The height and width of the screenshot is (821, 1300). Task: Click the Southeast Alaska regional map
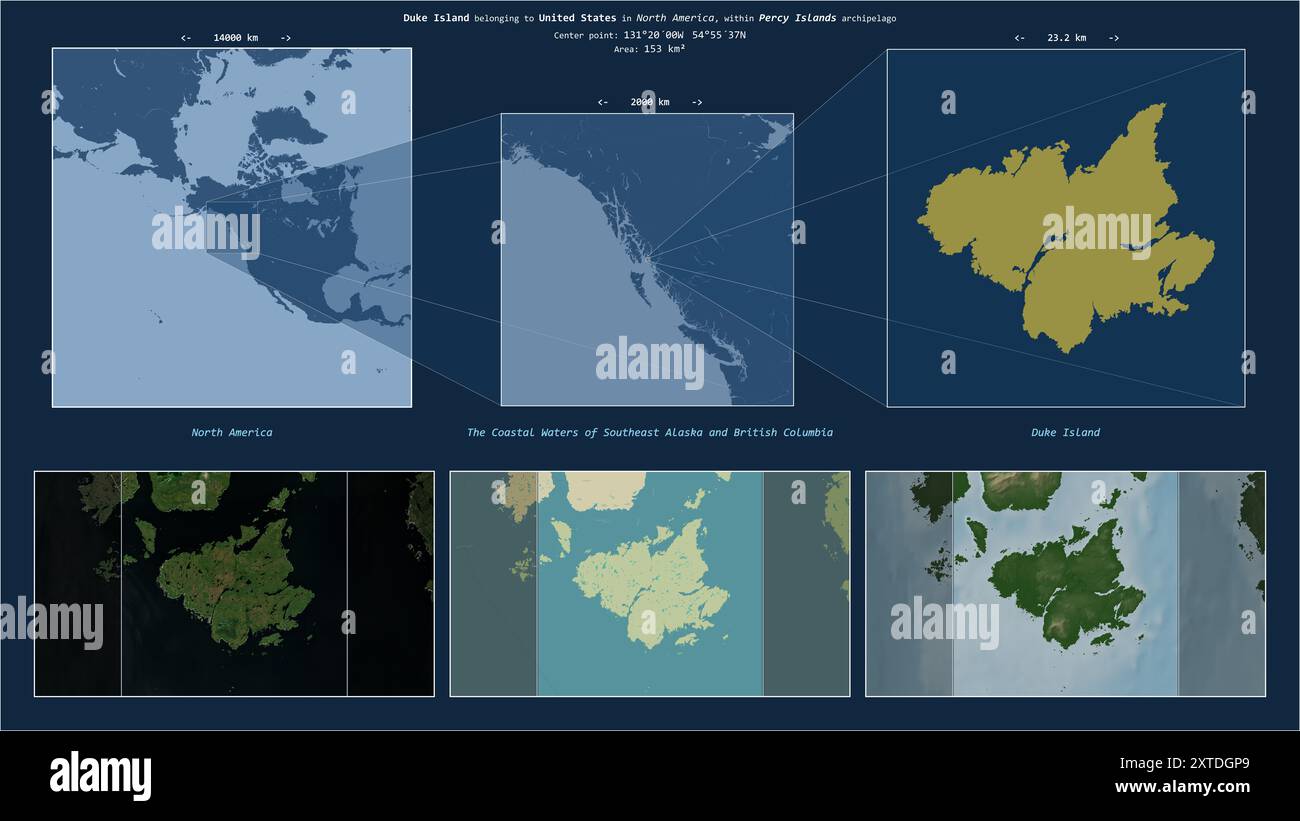(647, 259)
